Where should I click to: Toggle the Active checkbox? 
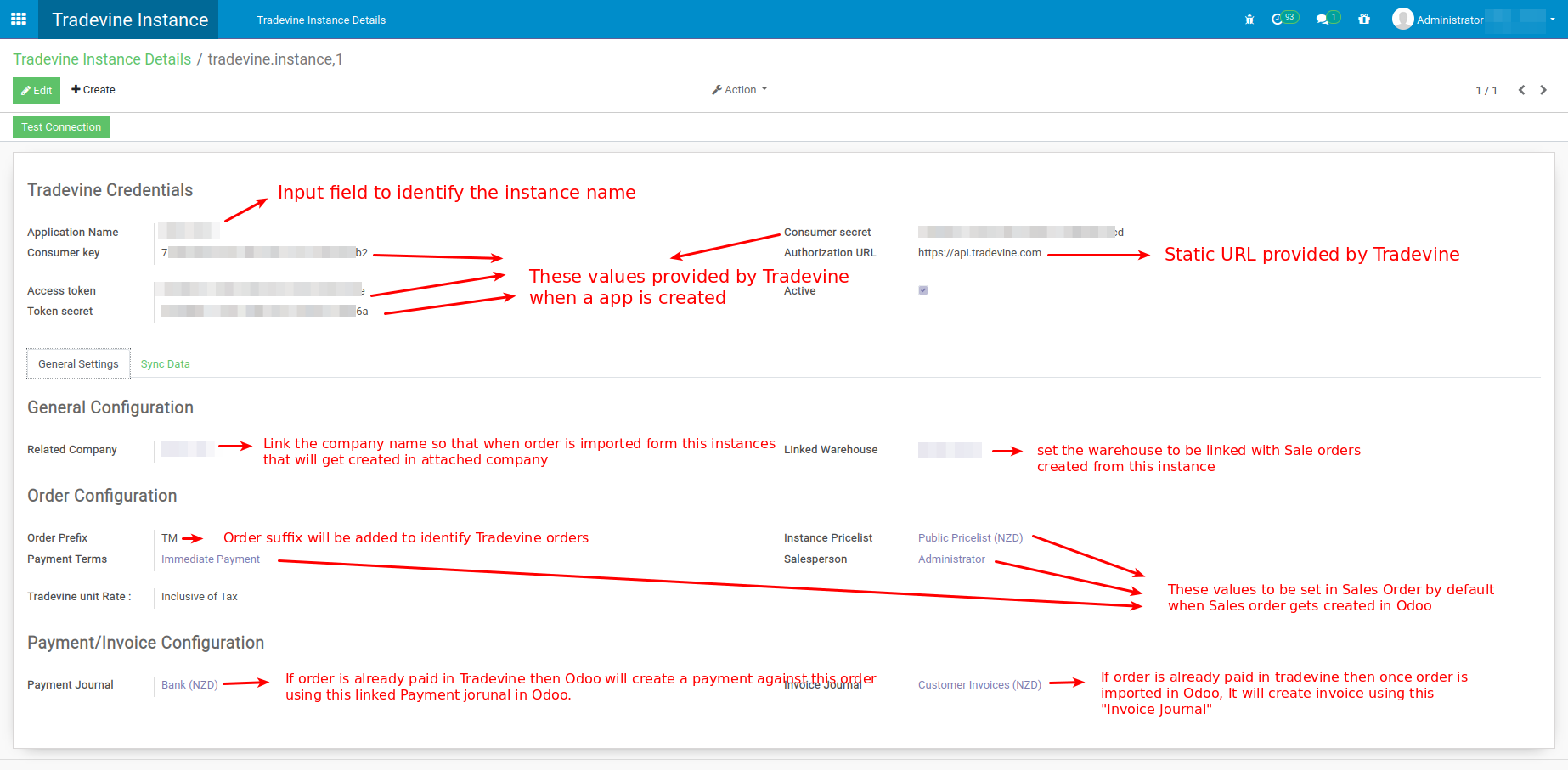(923, 290)
